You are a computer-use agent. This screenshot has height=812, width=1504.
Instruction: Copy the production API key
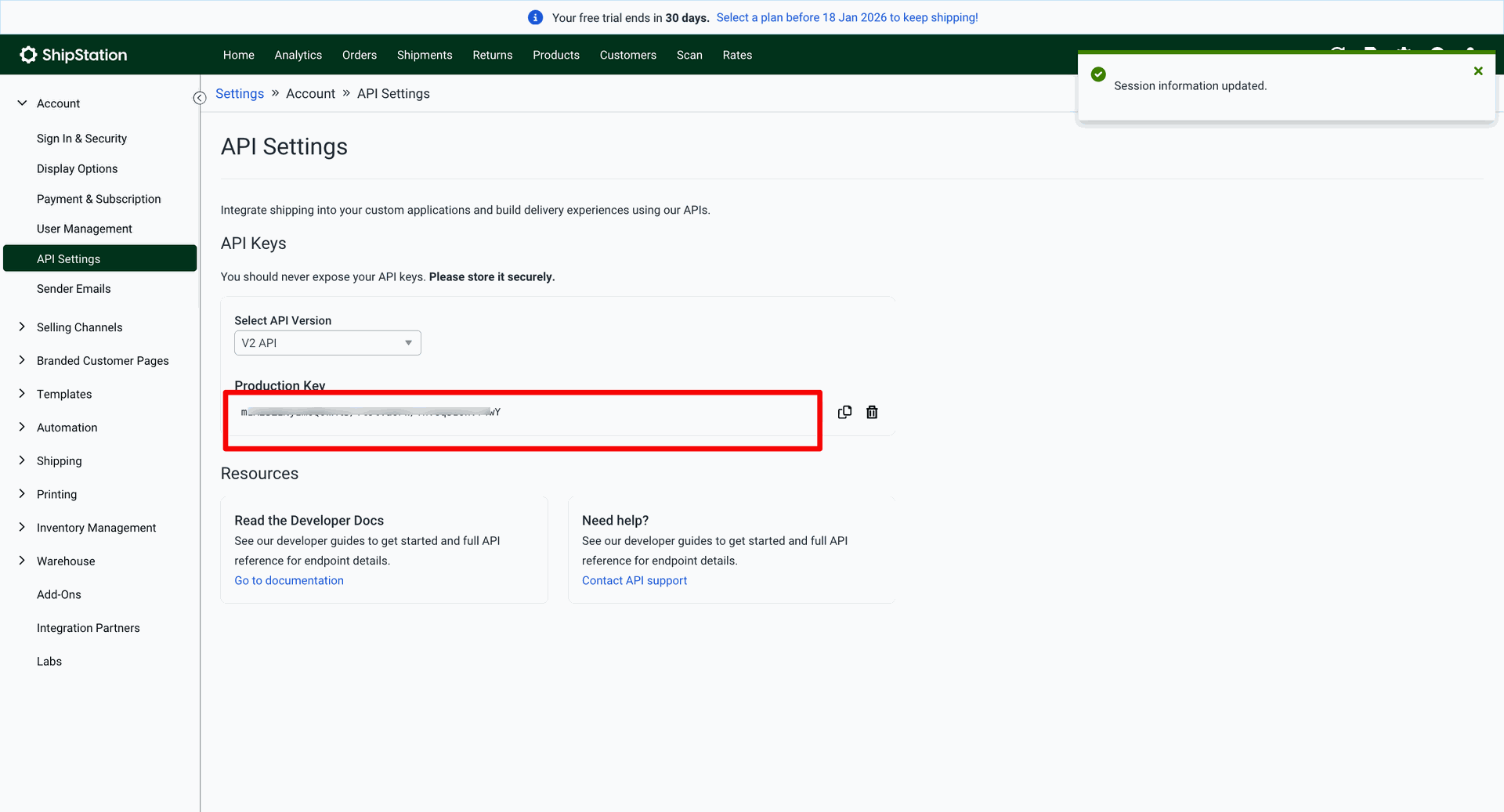(844, 412)
